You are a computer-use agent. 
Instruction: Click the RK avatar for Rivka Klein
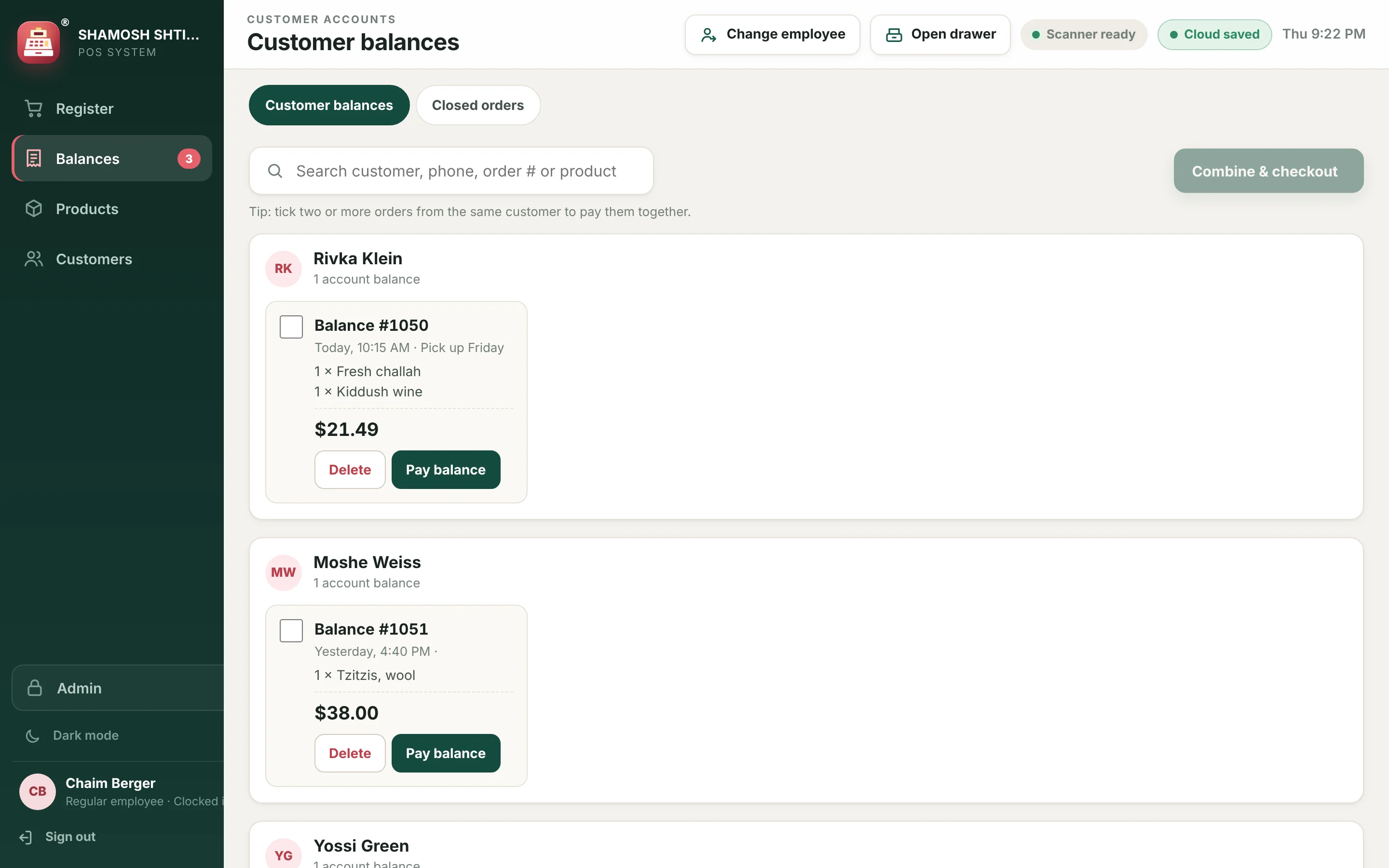(284, 269)
